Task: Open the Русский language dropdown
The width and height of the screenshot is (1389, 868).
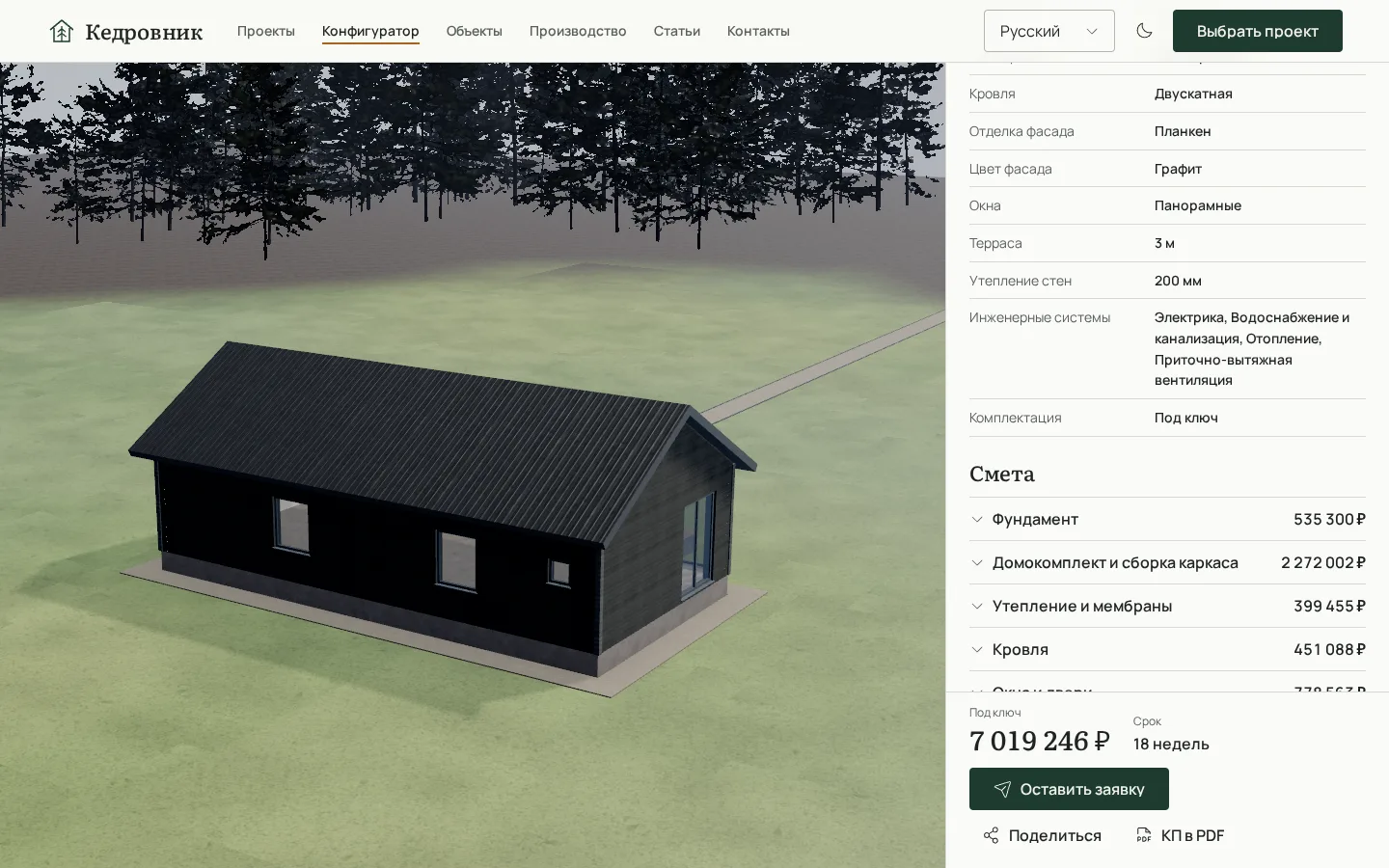Action: [1049, 31]
